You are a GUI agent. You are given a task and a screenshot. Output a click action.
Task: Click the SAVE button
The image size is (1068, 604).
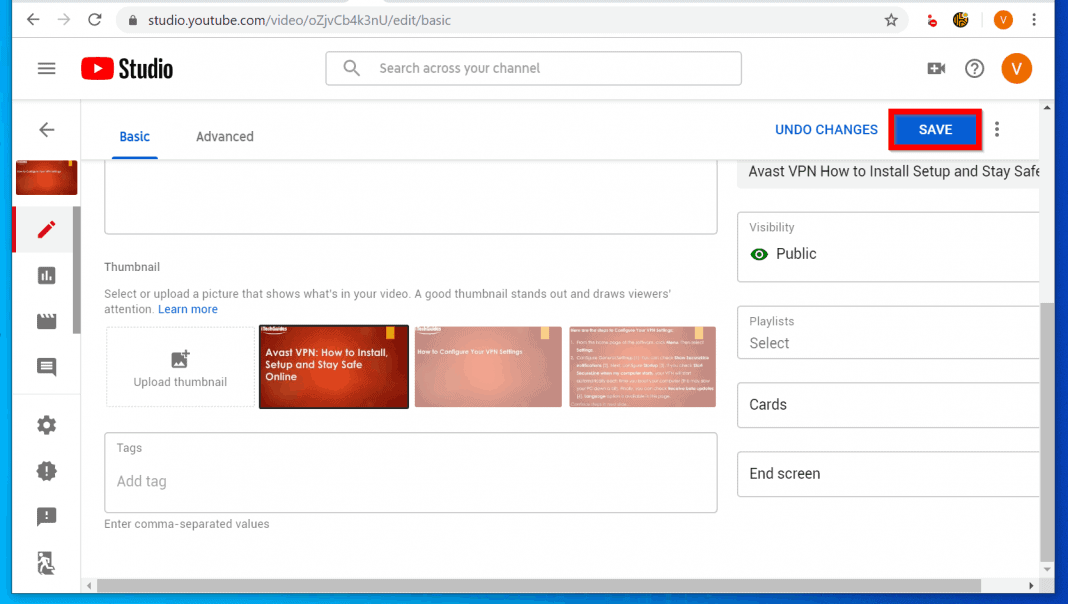coord(935,130)
